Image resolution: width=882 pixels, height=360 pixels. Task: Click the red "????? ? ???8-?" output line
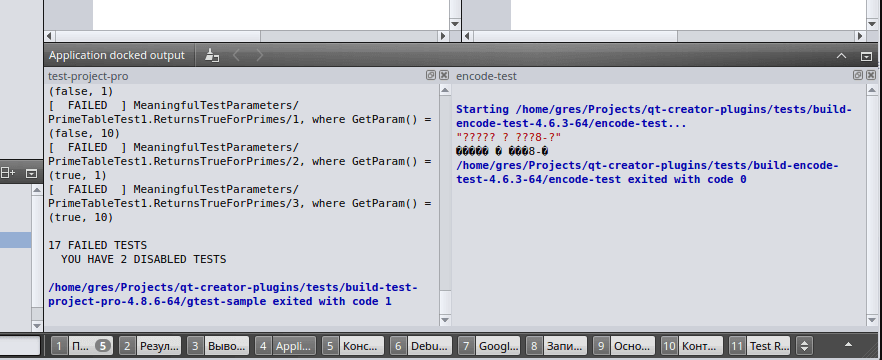coord(508,137)
